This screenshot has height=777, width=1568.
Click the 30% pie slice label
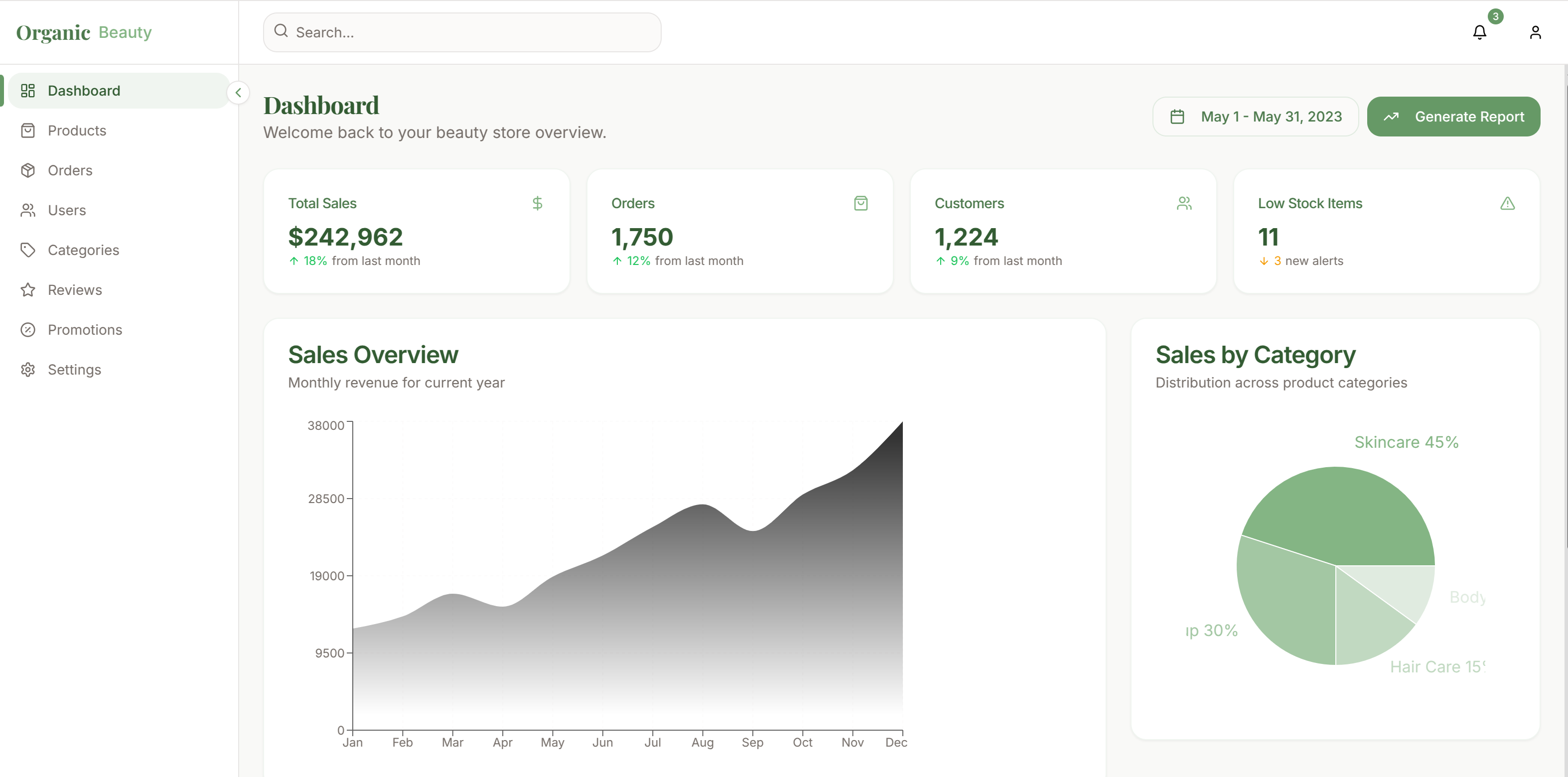click(1211, 631)
